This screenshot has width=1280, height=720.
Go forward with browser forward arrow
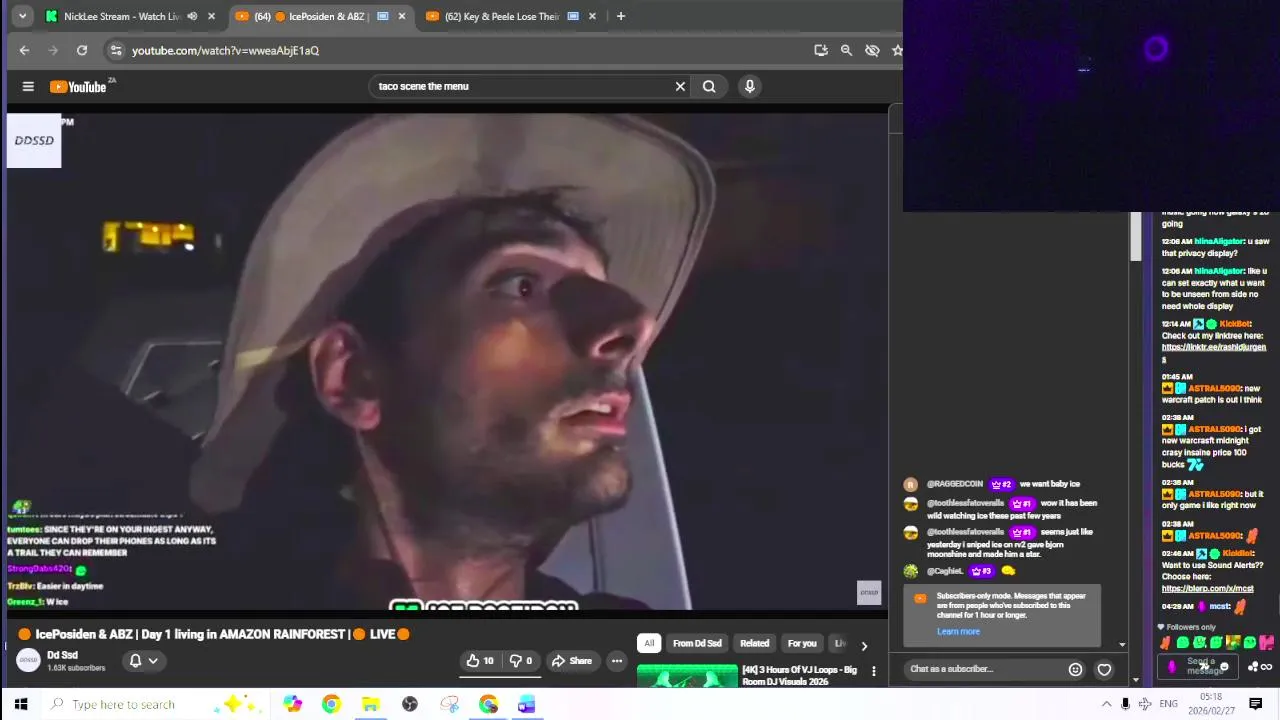[x=53, y=50]
